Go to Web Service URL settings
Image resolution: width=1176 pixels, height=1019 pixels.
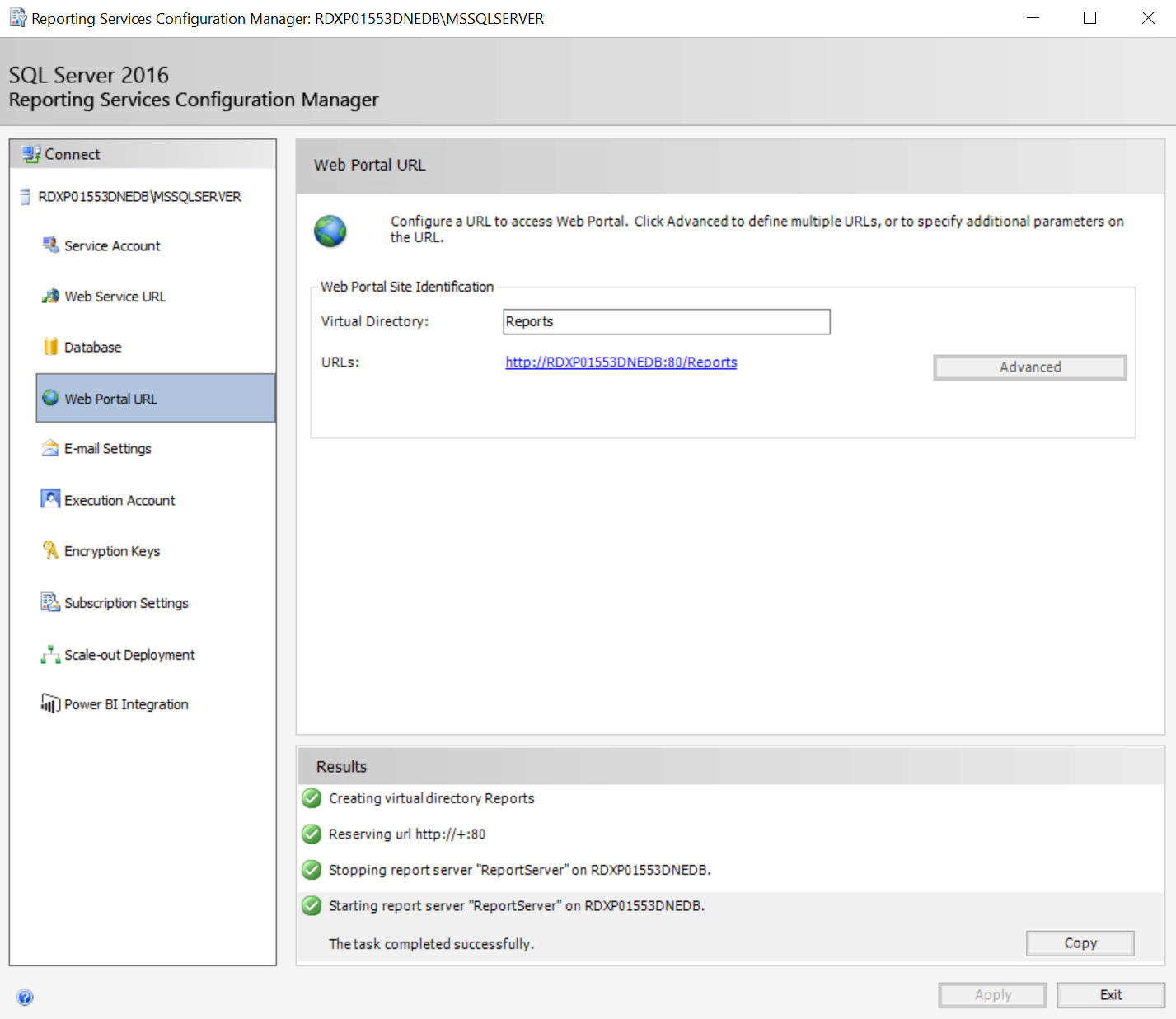pos(115,297)
